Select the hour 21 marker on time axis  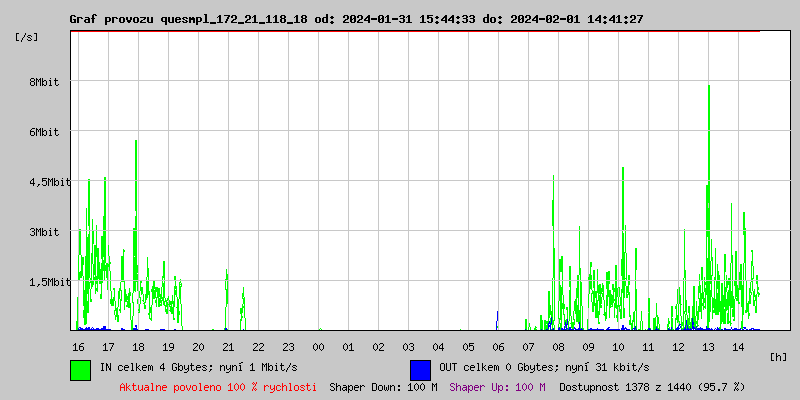coord(228,346)
